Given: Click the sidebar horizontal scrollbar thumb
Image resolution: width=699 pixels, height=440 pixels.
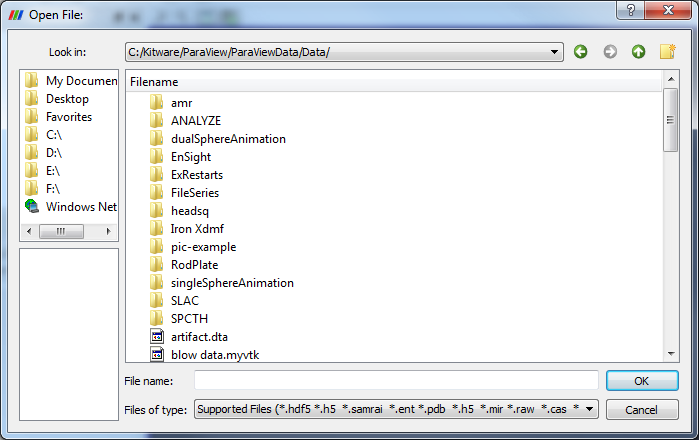Looking at the screenshot, I should point(61,231).
